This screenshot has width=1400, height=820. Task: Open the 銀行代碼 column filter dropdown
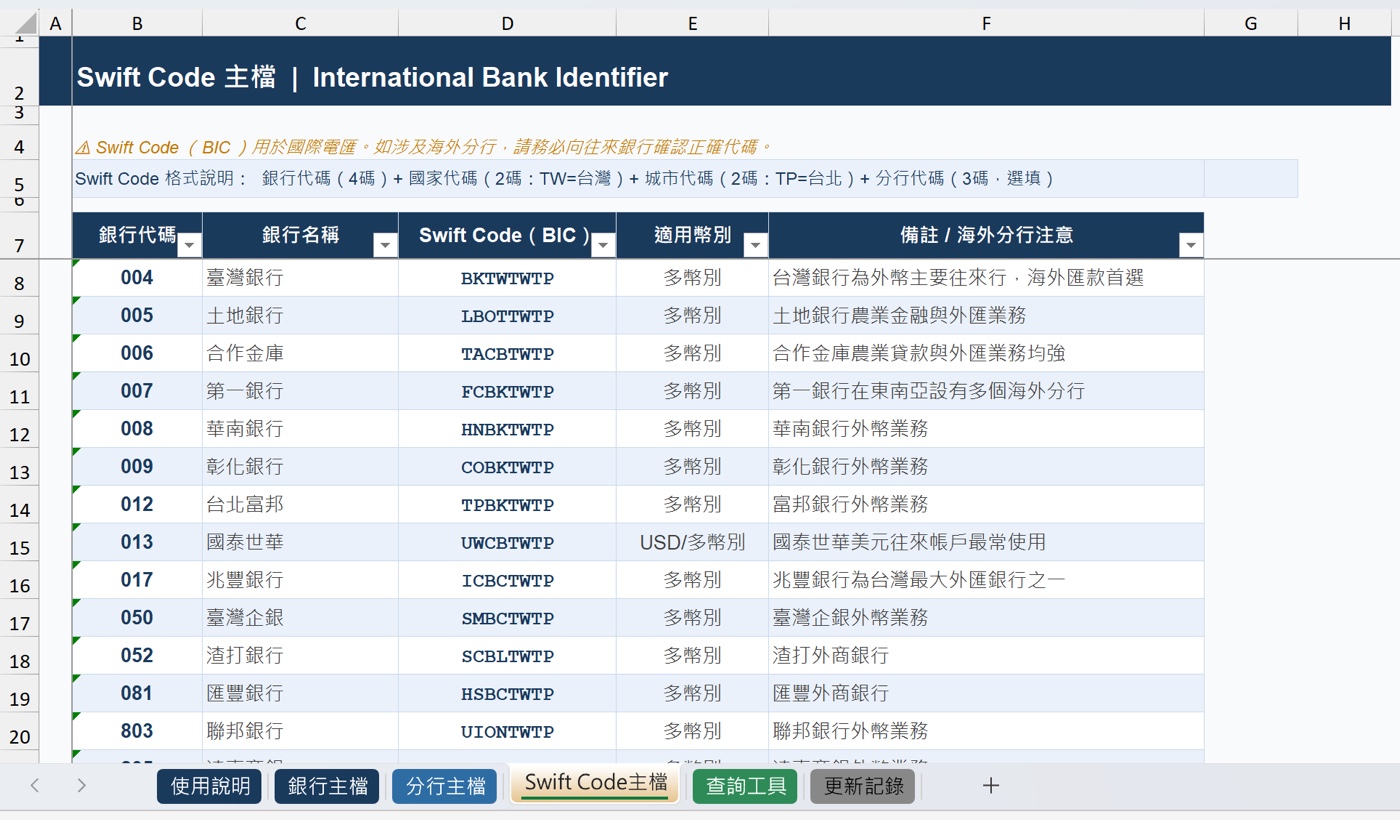click(189, 245)
